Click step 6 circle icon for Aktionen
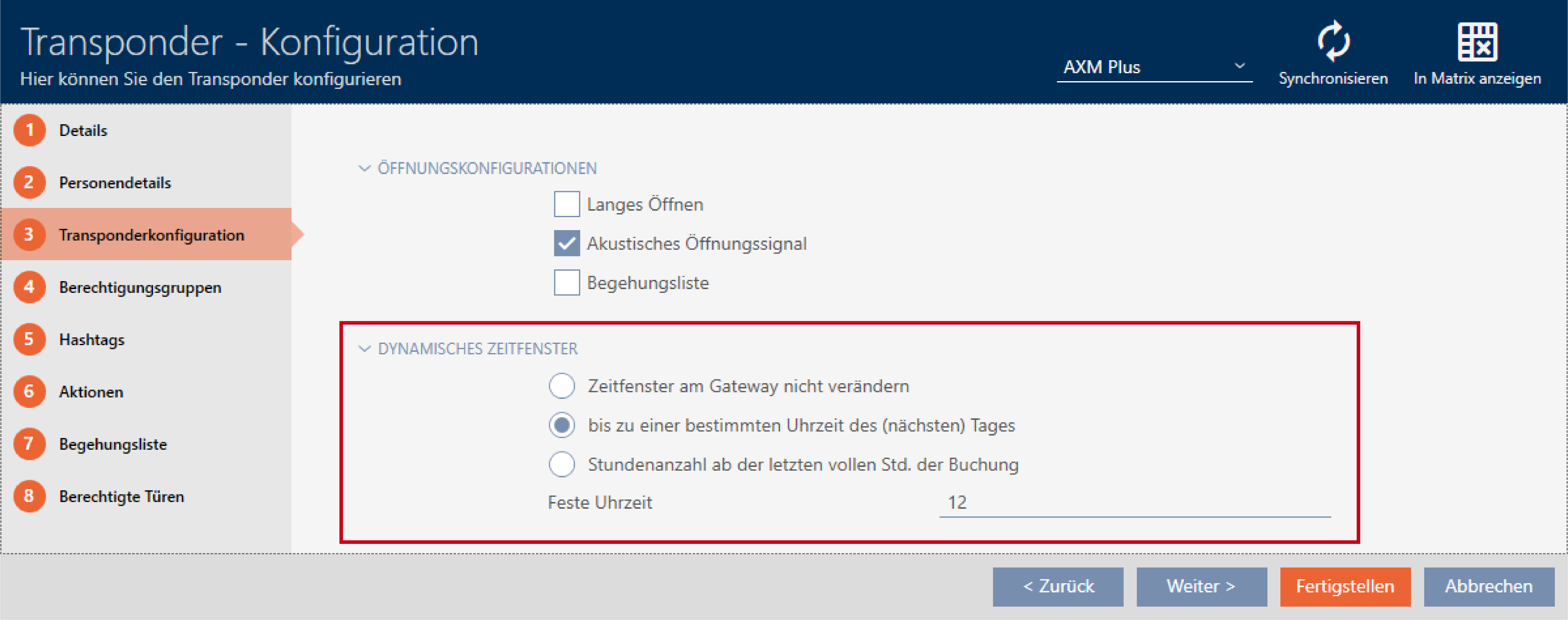The width and height of the screenshot is (1568, 620). coord(29,392)
